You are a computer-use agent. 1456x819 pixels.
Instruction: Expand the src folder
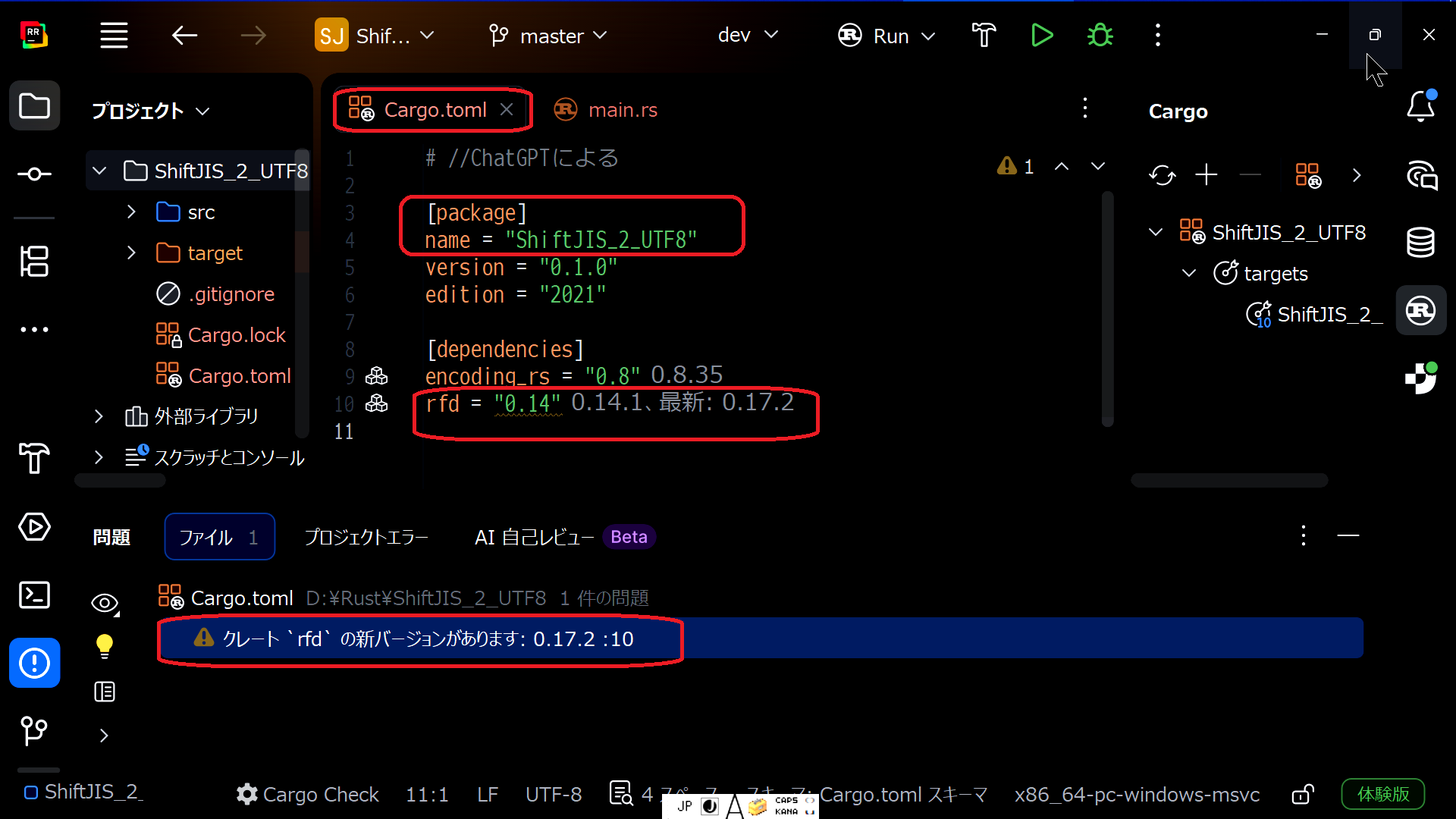[131, 212]
